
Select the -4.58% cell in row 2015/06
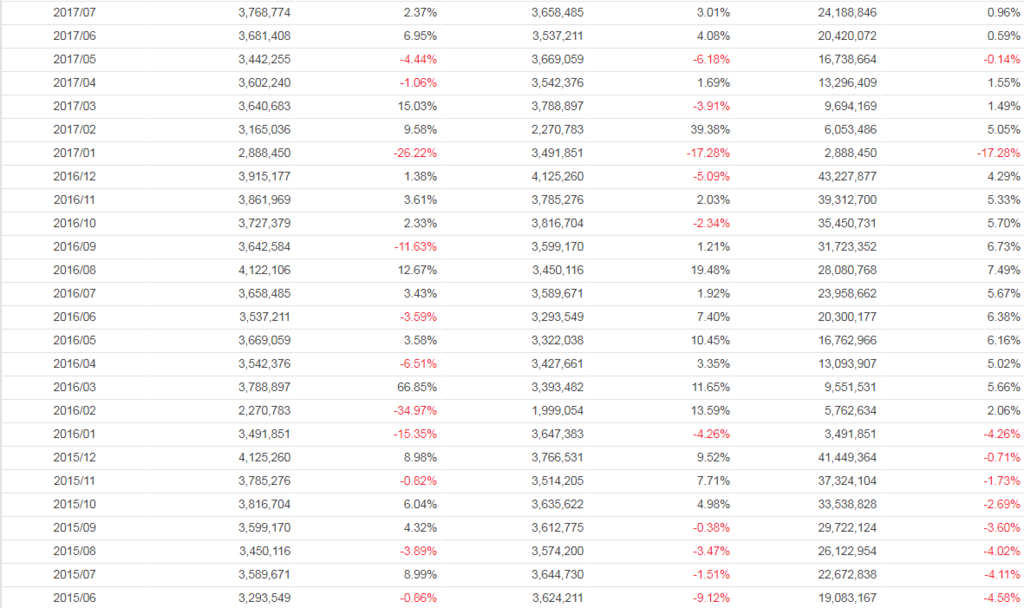point(999,599)
